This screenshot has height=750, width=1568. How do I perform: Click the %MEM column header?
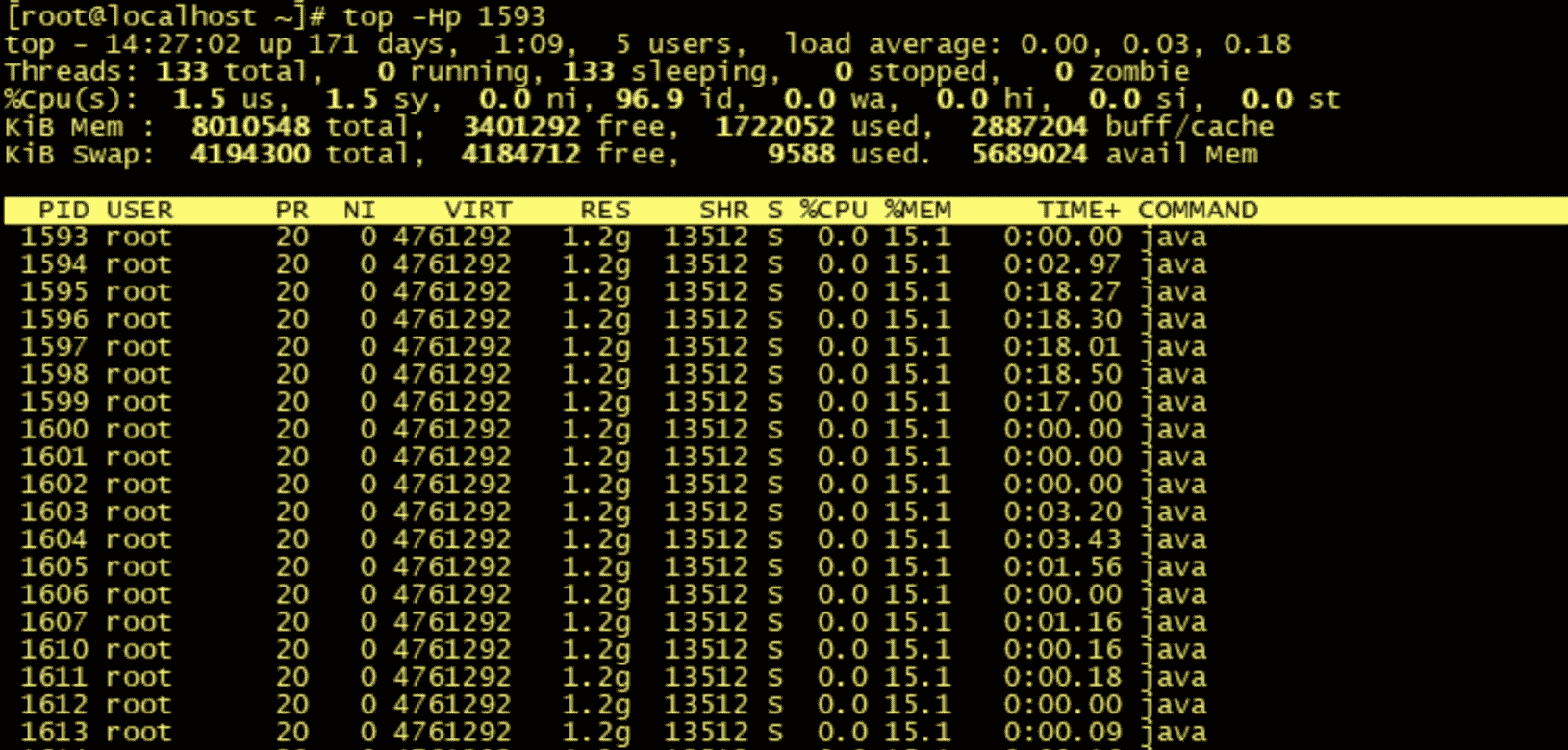click(919, 210)
